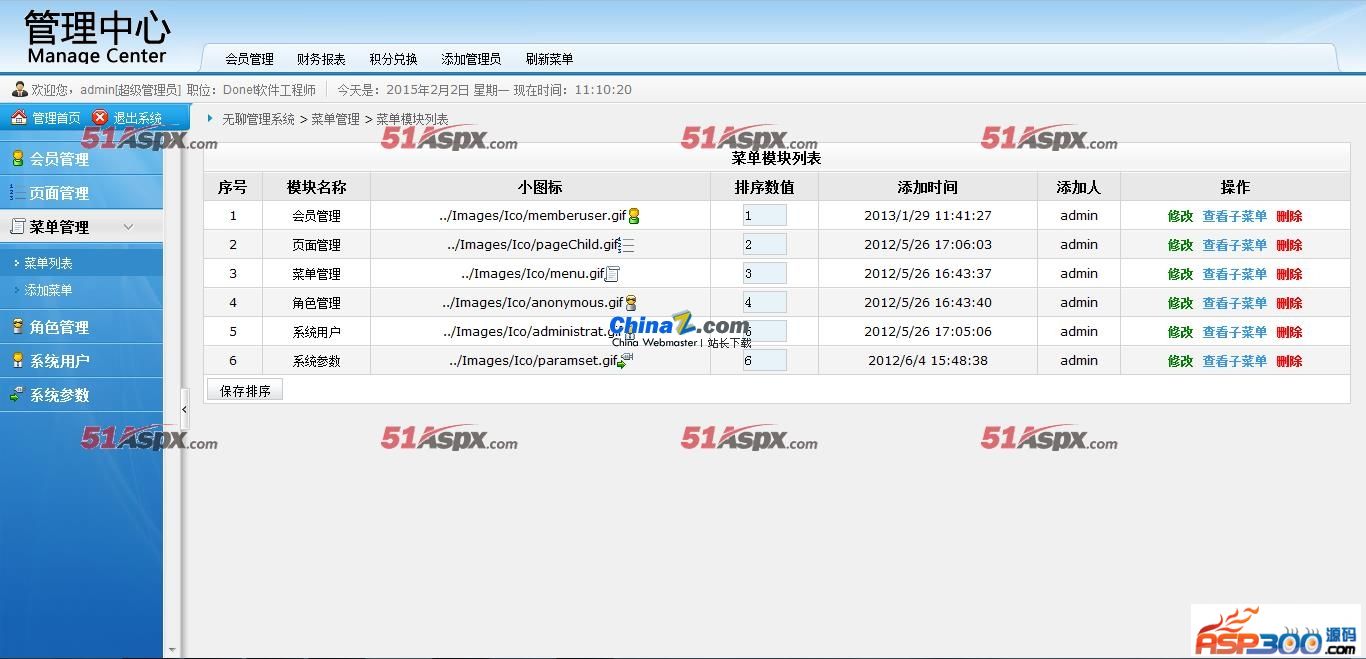Collapse the 菜单管理 section chevron
The width and height of the screenshot is (1366, 659).
(x=128, y=227)
